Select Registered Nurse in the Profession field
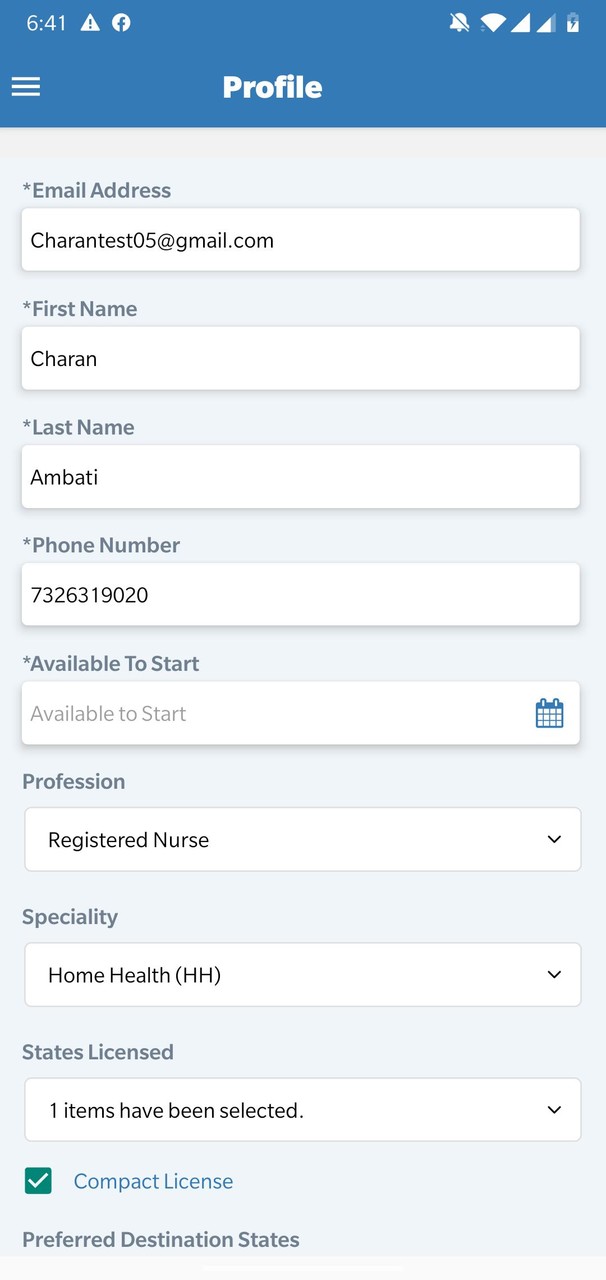Screen dimensions: 606x1280 (302, 839)
